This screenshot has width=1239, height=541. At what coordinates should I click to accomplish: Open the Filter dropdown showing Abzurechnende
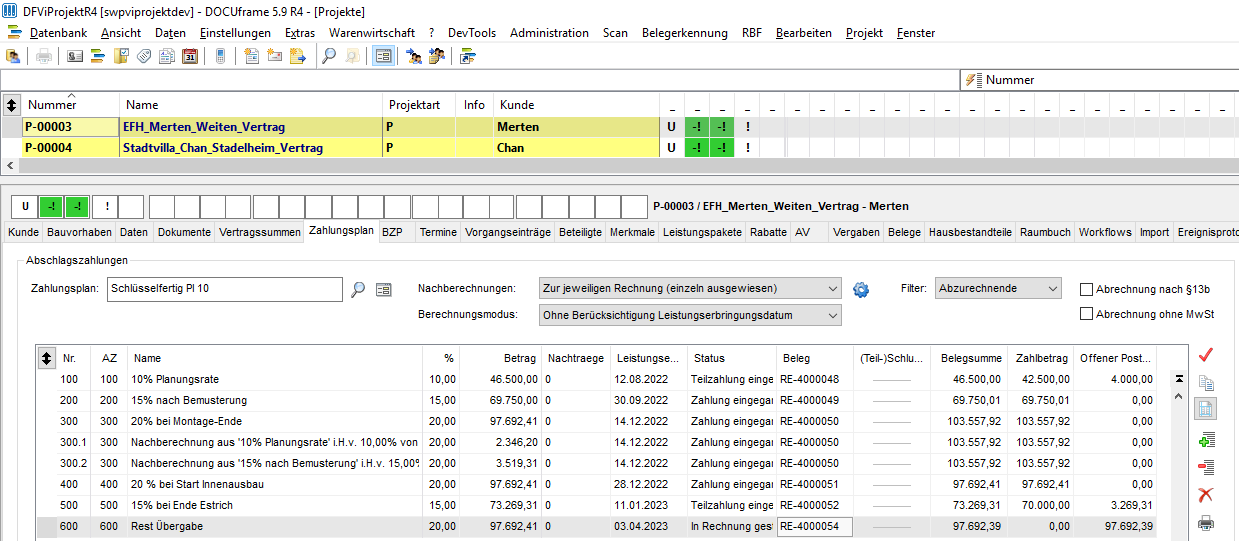(x=997, y=288)
